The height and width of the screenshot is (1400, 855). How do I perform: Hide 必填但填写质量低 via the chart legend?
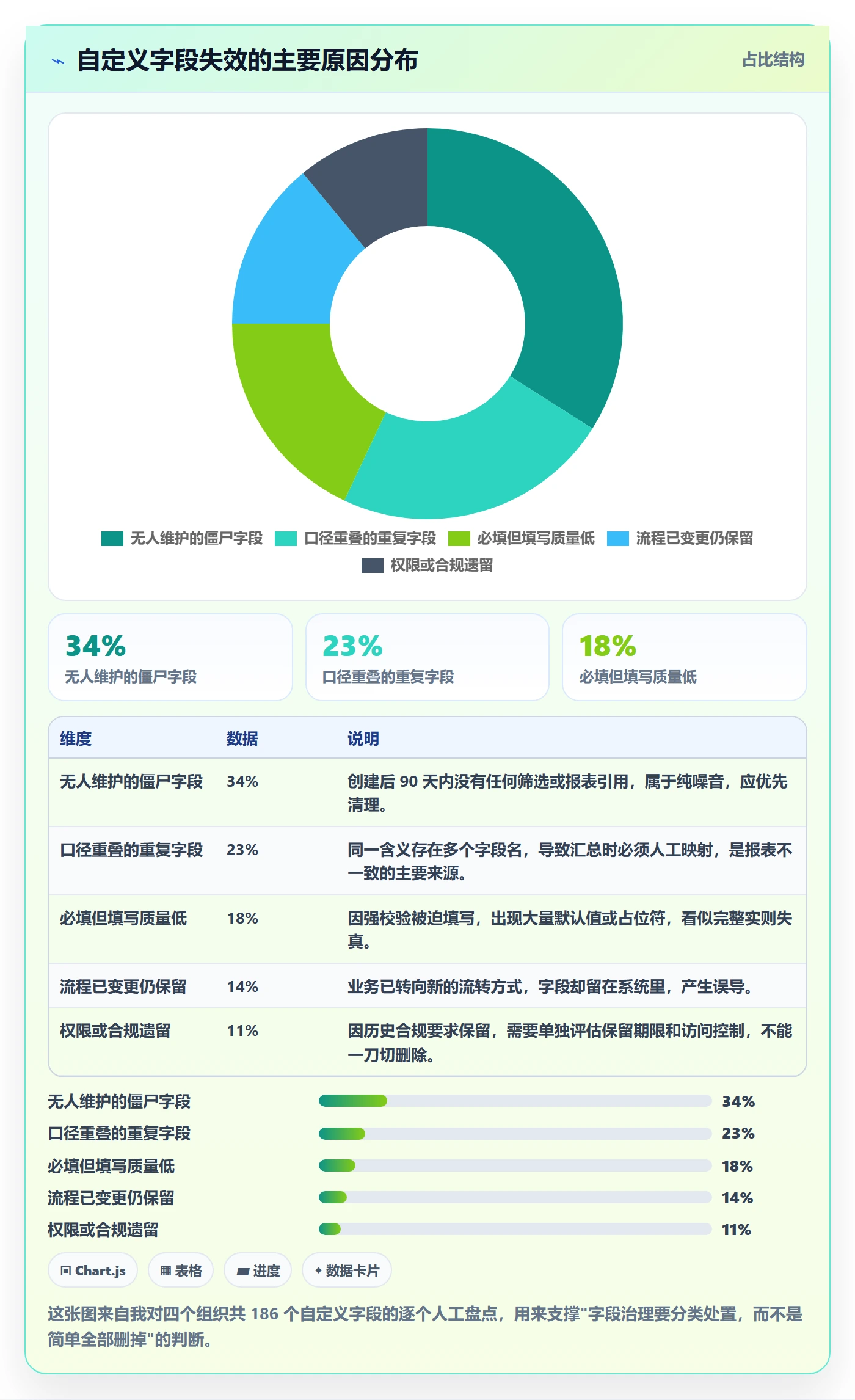[x=522, y=538]
